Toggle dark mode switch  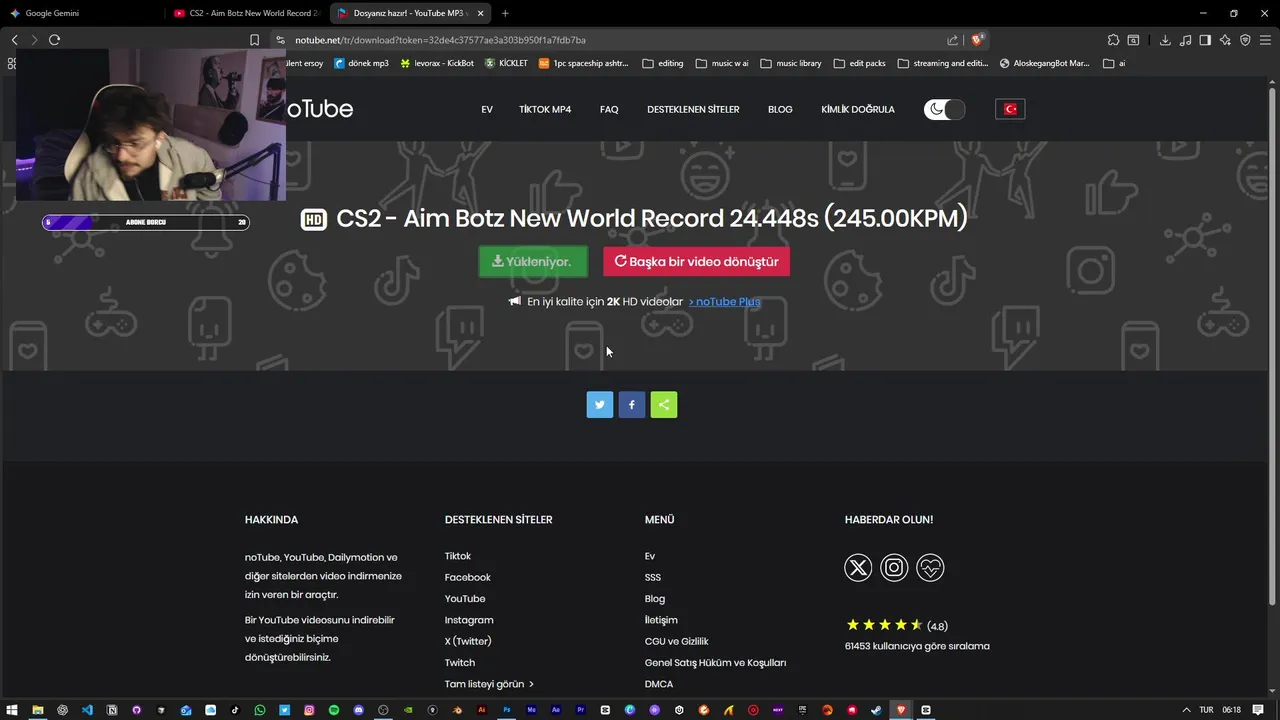pyautogui.click(x=945, y=109)
